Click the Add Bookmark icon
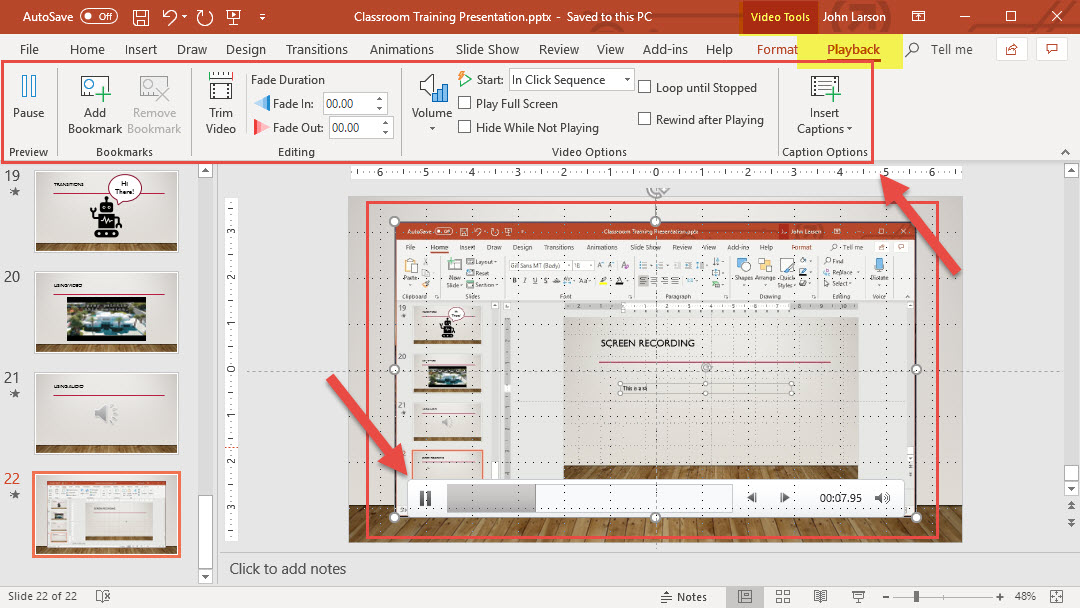 tap(95, 91)
